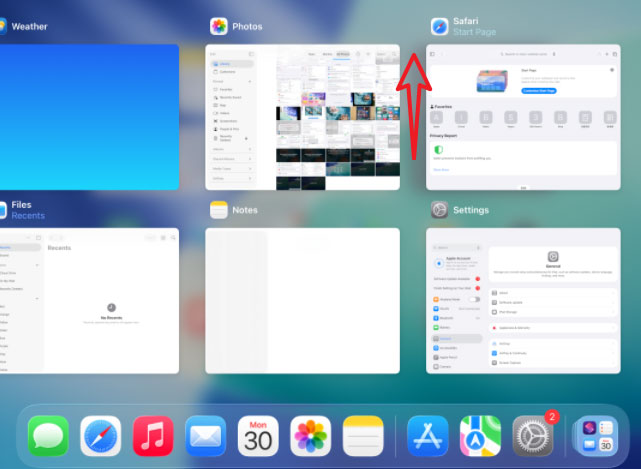Open Settings dock icon with badge 2
641x469 pixels.
coord(533,436)
